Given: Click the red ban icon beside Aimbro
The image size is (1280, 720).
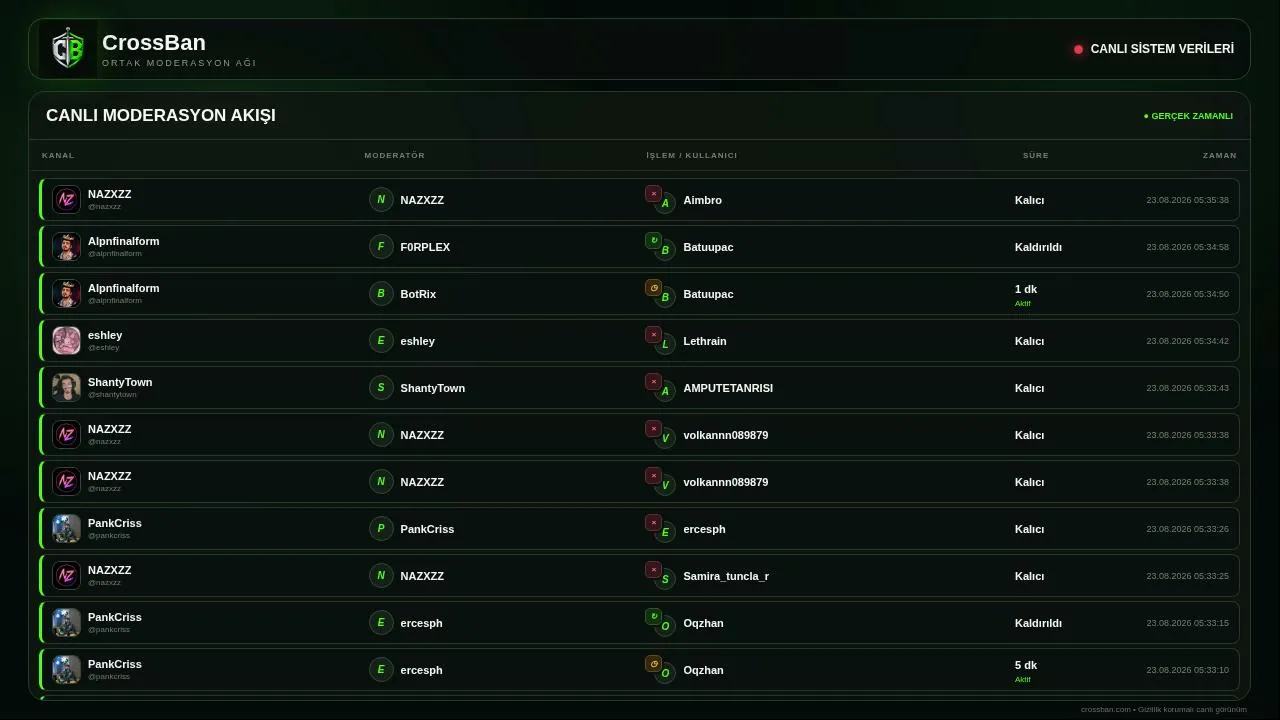Looking at the screenshot, I should point(653,194).
